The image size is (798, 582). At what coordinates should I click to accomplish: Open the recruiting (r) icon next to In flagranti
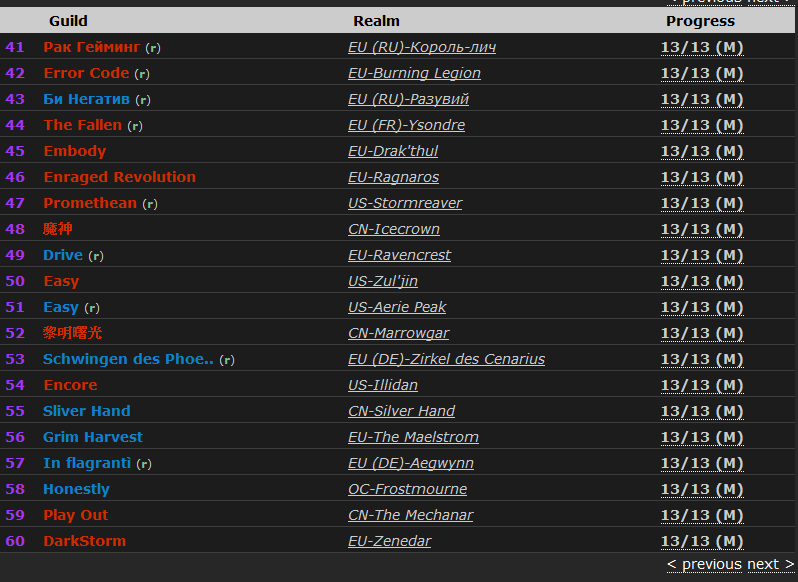[x=144, y=464]
